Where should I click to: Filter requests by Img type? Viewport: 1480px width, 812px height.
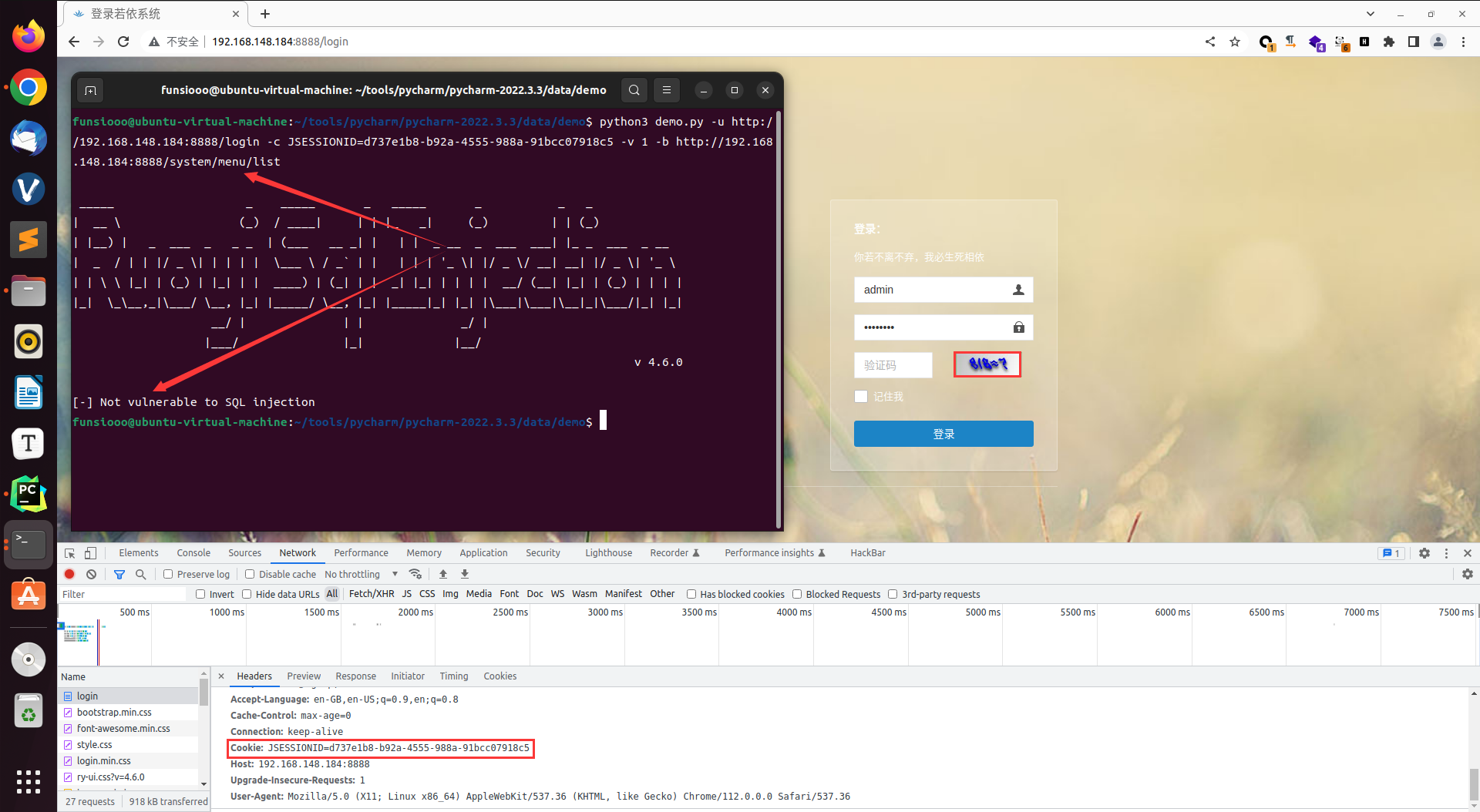coord(450,594)
